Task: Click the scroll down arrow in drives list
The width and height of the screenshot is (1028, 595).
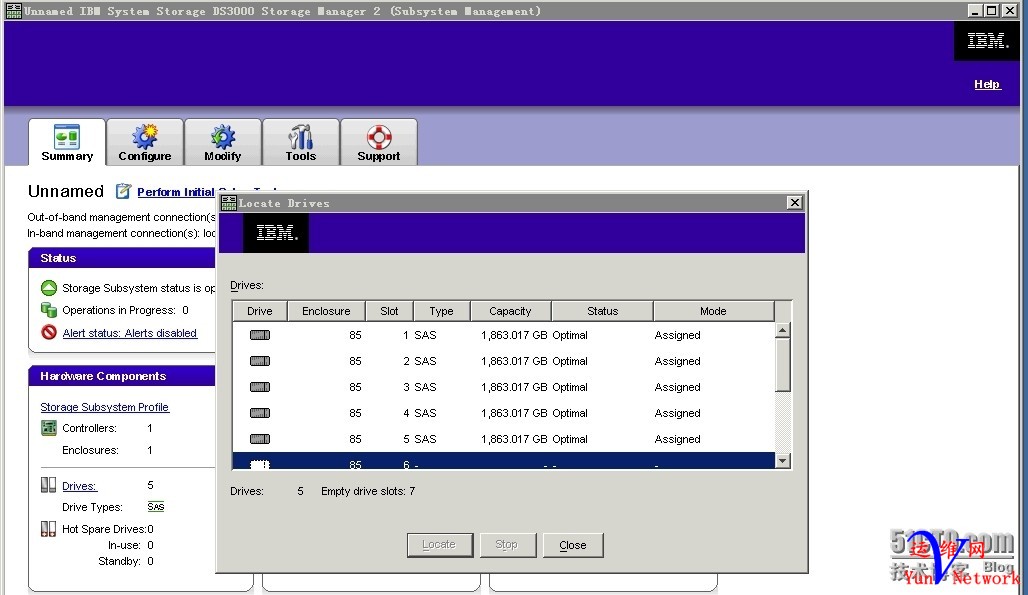Action: (x=782, y=461)
